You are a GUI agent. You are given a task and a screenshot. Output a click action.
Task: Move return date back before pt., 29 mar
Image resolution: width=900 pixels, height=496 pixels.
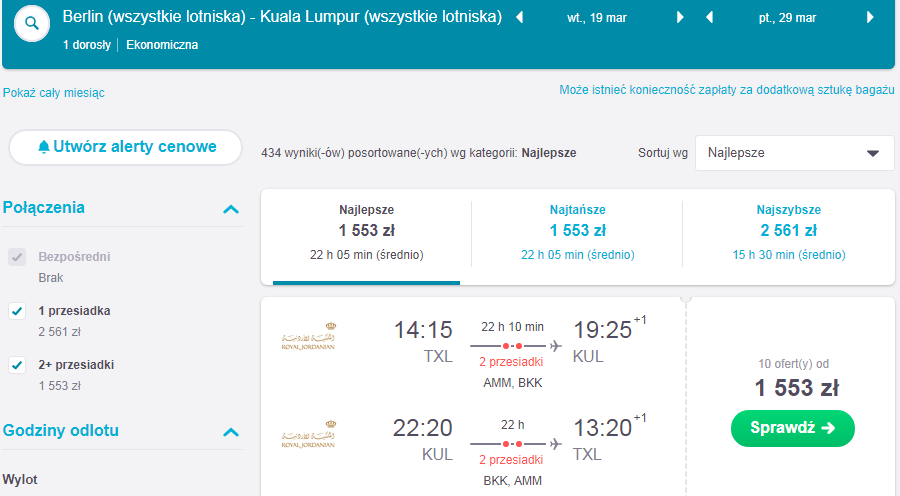click(710, 17)
